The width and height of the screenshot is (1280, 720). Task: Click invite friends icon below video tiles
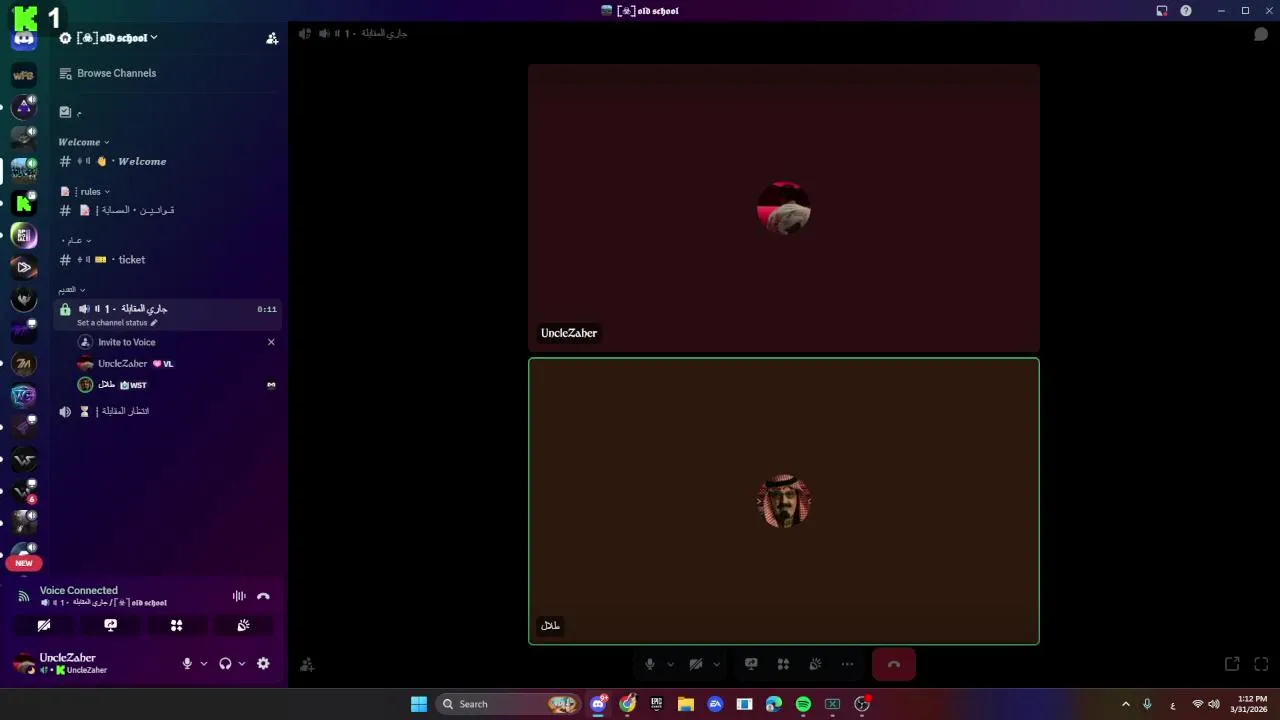[x=307, y=664]
